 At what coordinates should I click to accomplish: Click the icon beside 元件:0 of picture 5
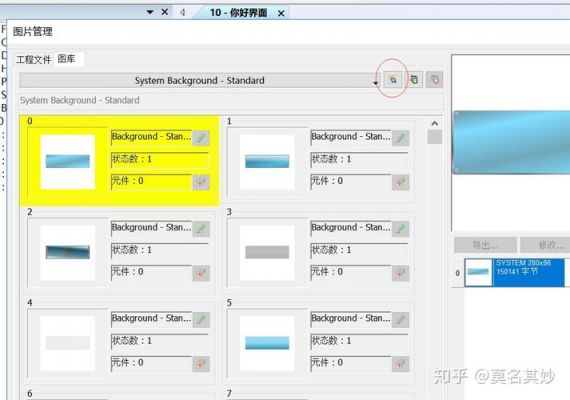coord(400,364)
